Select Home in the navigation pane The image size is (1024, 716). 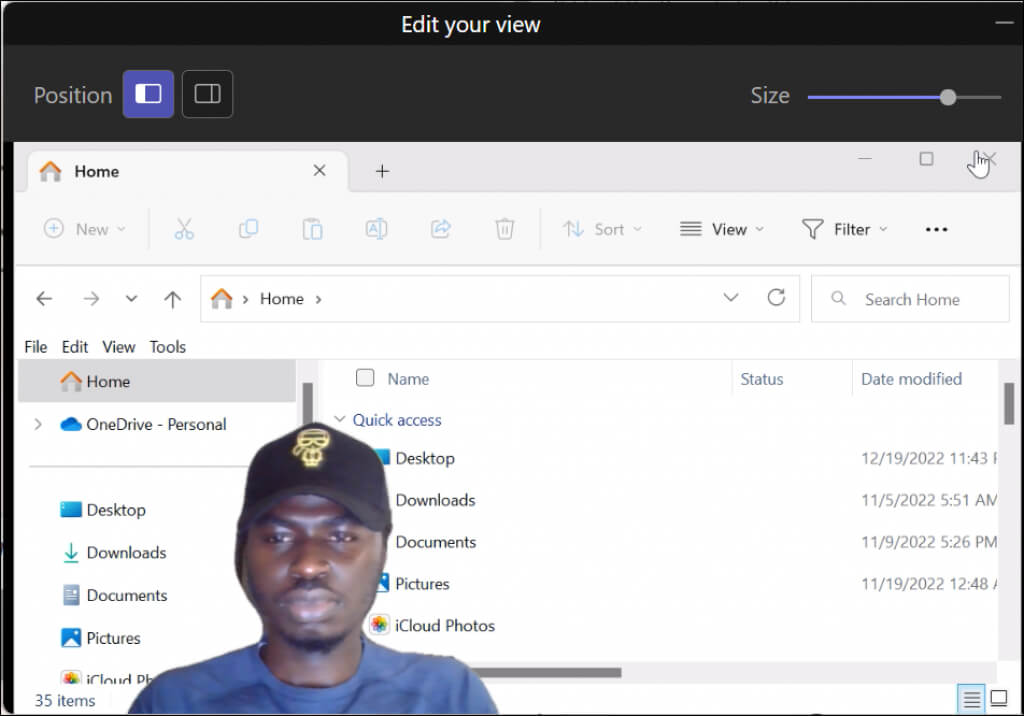point(157,382)
